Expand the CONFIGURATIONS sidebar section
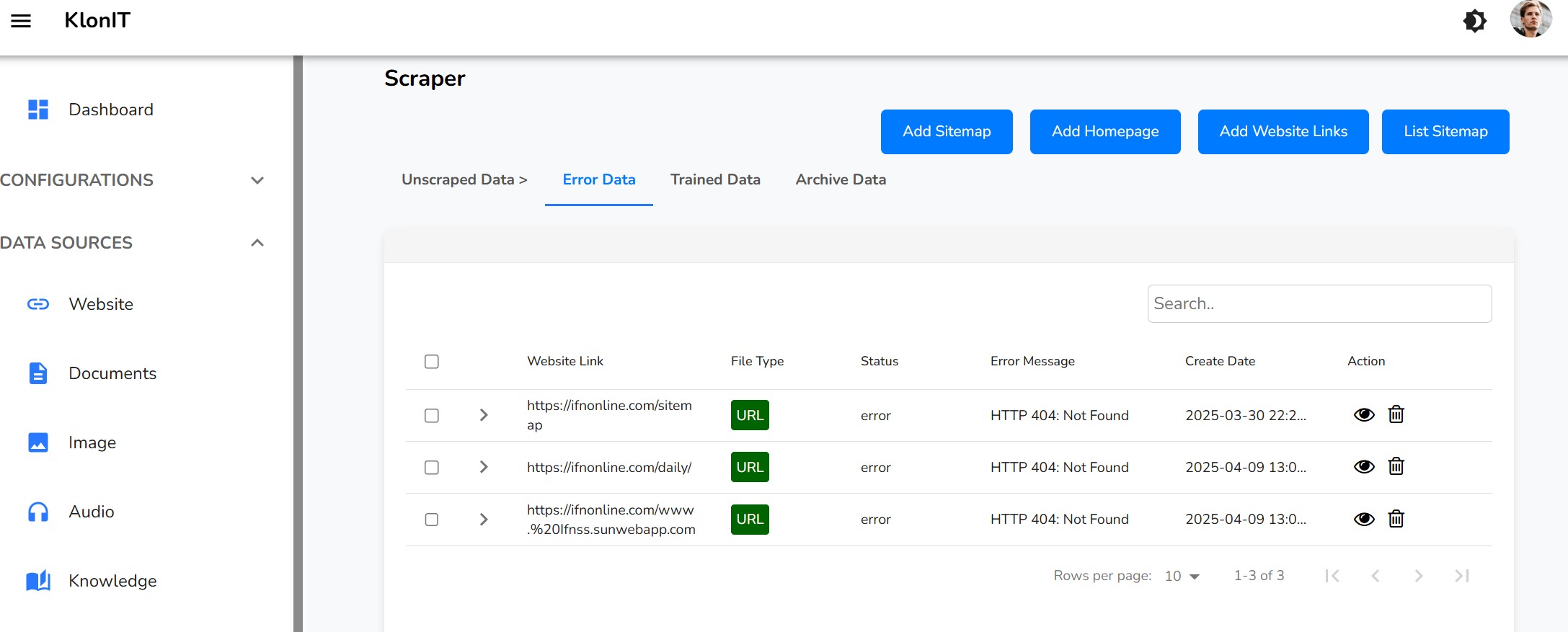The image size is (1568, 632). [x=257, y=180]
